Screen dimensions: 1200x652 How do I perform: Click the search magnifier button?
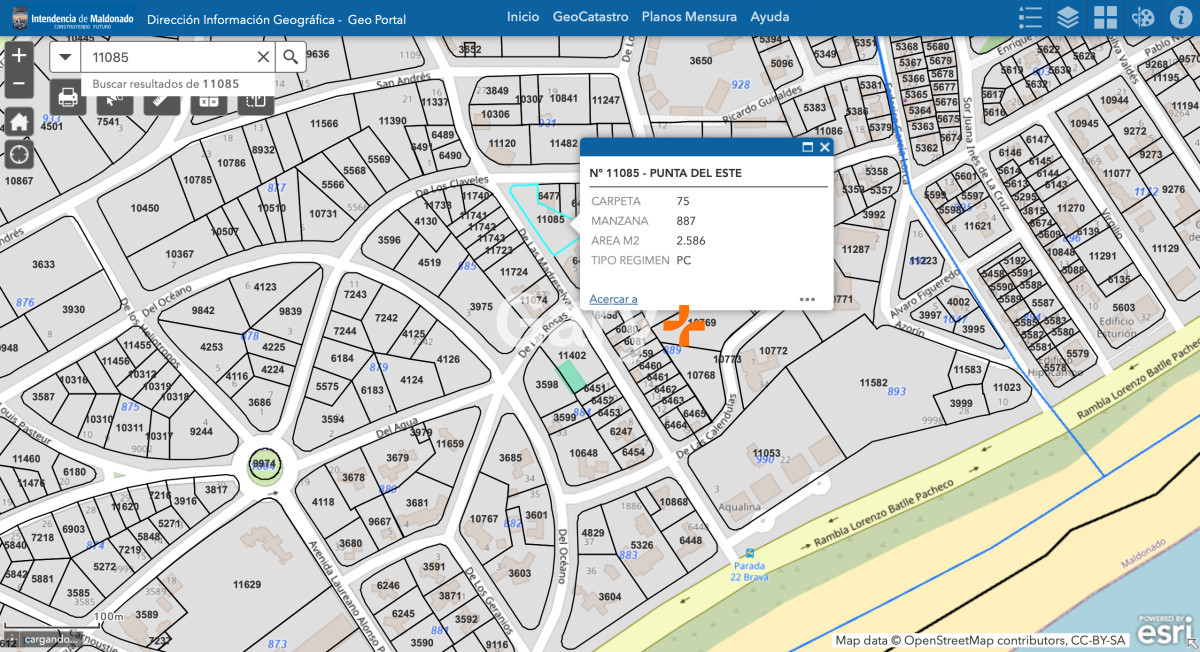[x=290, y=57]
